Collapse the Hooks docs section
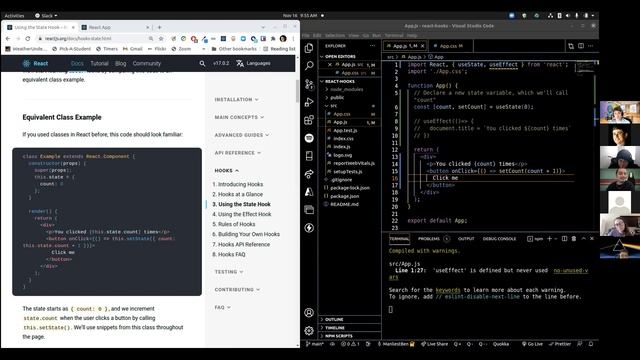Image resolution: width=640 pixels, height=360 pixels. (x=227, y=171)
